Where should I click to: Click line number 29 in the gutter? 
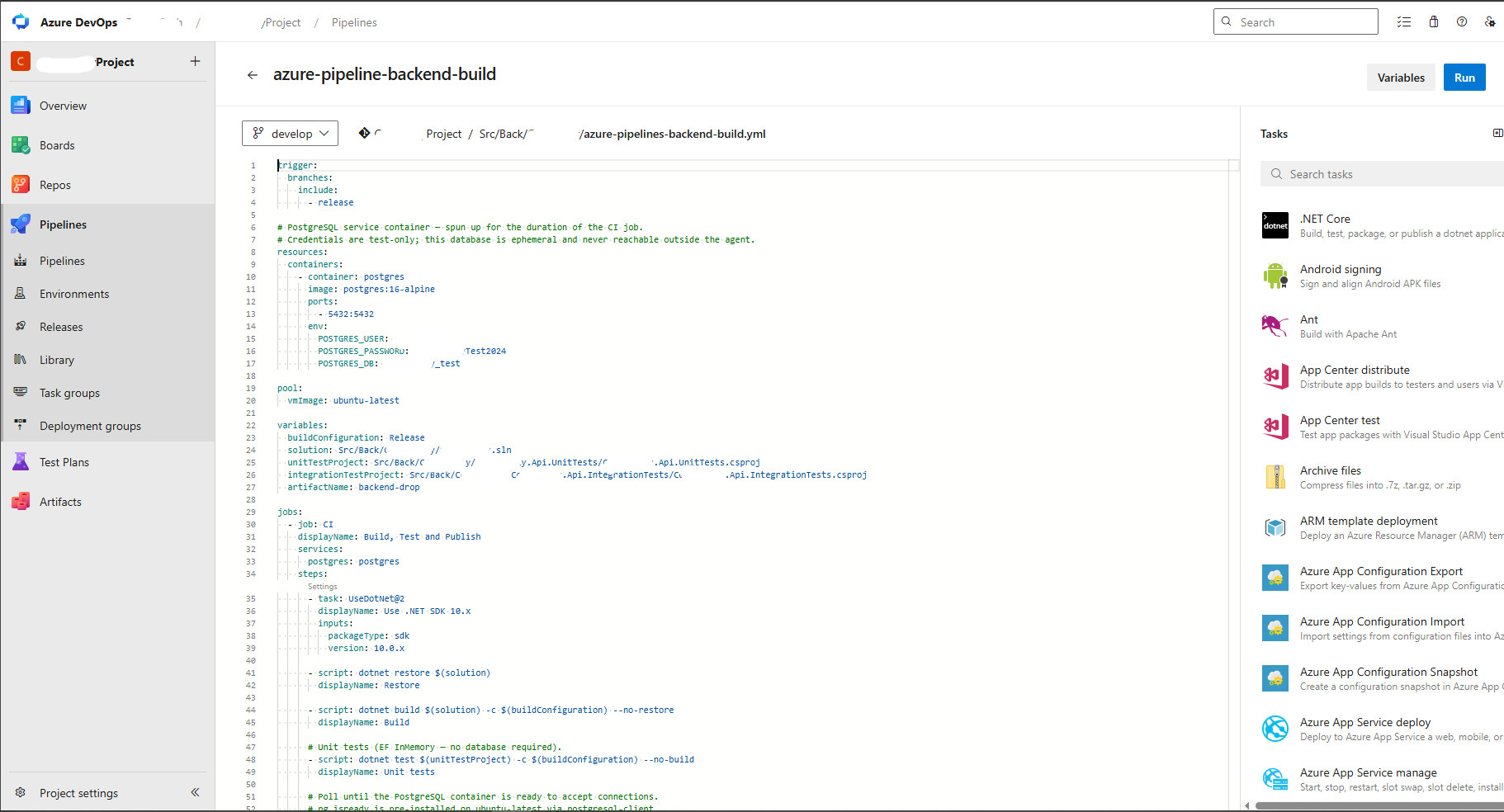251,512
